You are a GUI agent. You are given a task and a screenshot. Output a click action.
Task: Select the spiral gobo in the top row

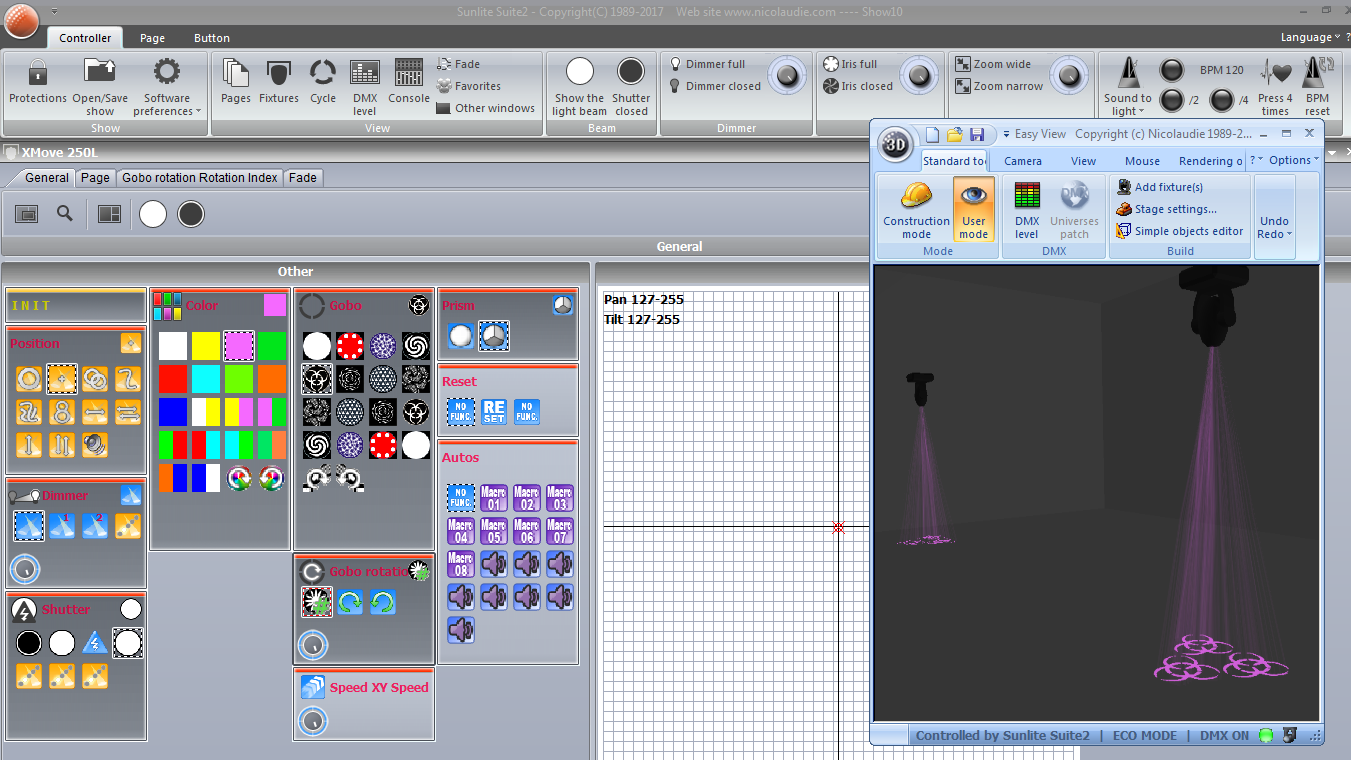[x=416, y=346]
